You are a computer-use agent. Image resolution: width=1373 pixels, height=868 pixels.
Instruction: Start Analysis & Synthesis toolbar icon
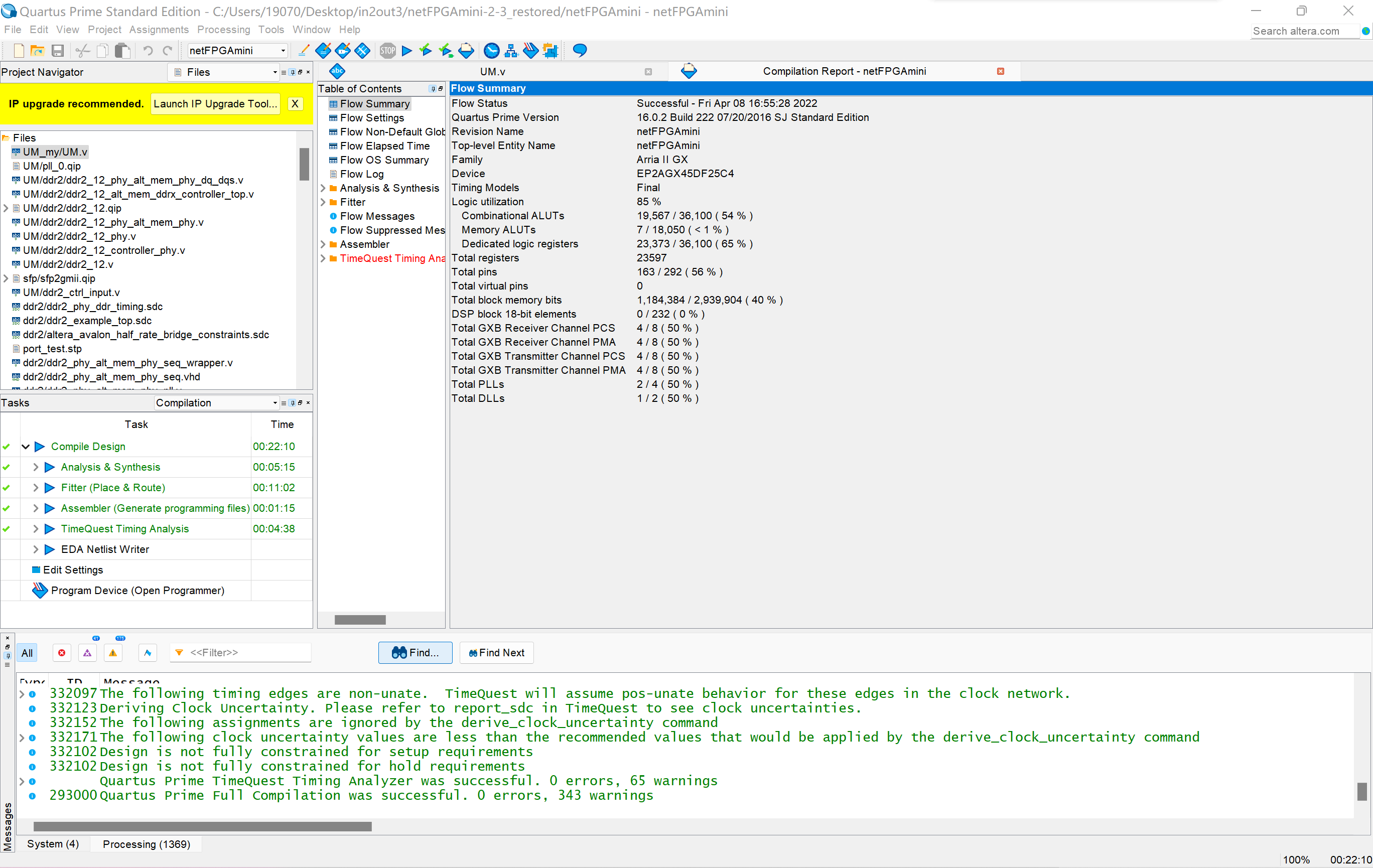[x=446, y=51]
